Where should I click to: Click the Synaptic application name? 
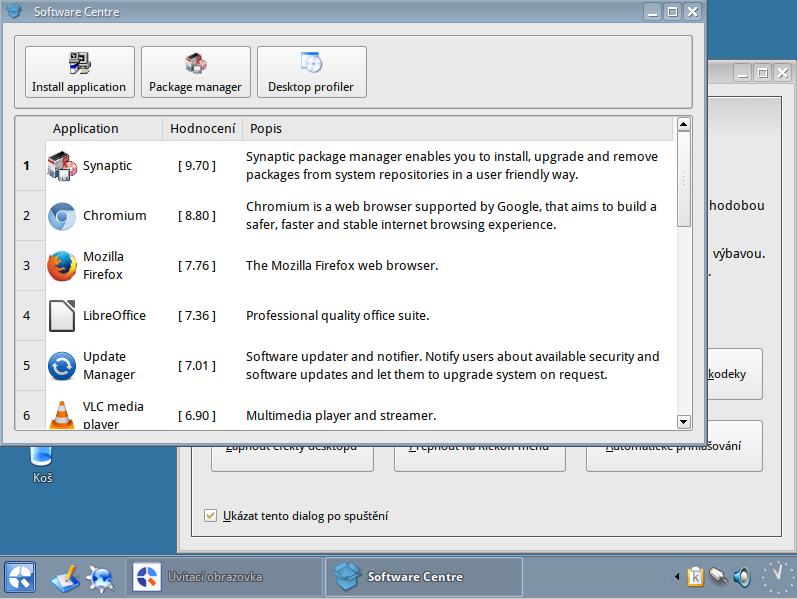tap(107, 166)
